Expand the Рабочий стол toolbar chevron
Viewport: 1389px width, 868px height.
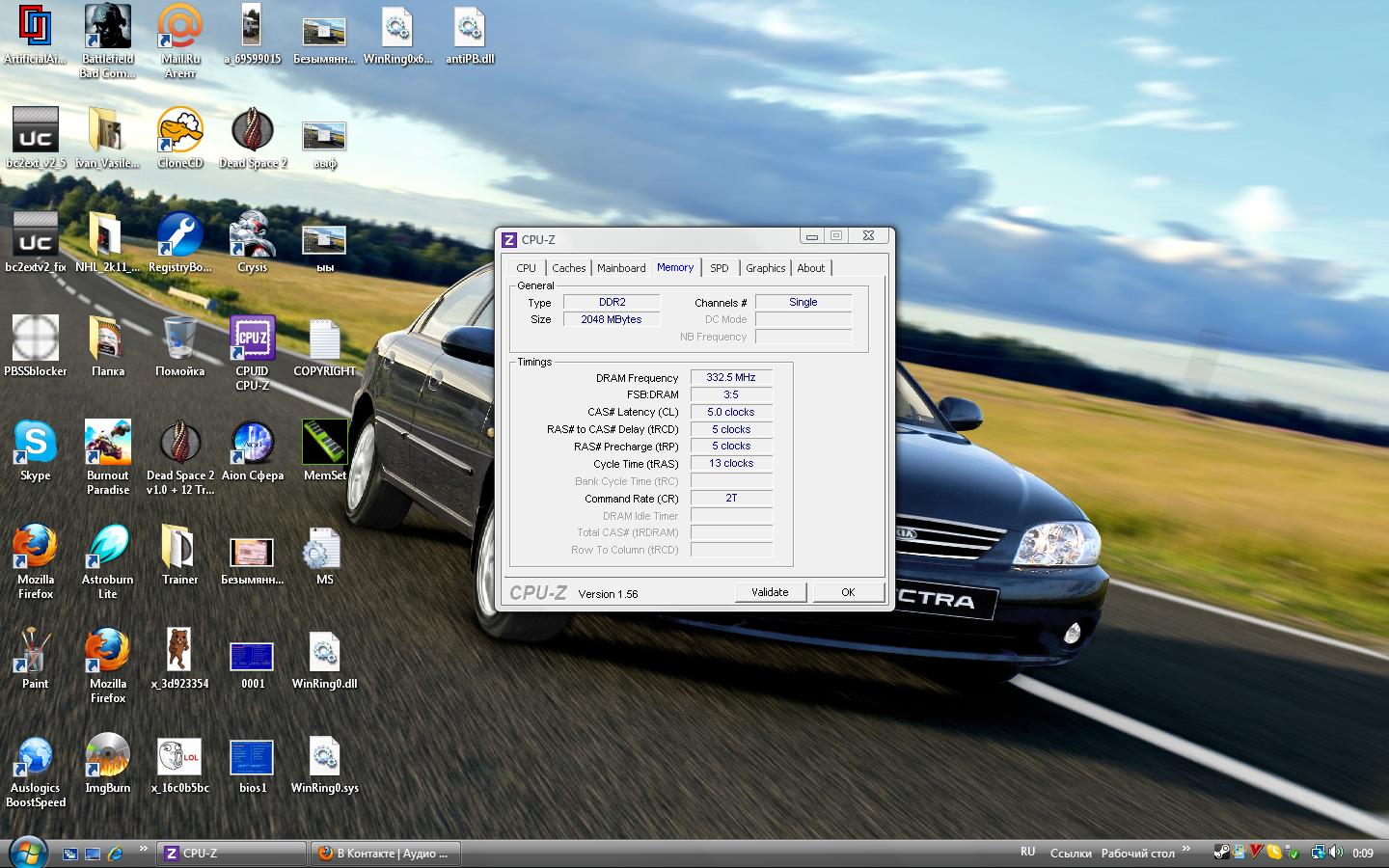click(1186, 849)
